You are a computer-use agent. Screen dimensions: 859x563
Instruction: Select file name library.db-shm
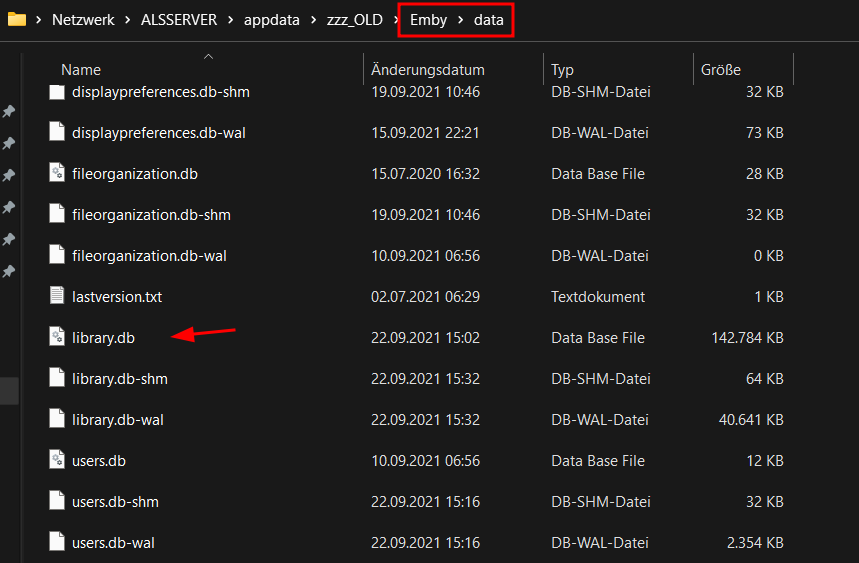click(119, 380)
